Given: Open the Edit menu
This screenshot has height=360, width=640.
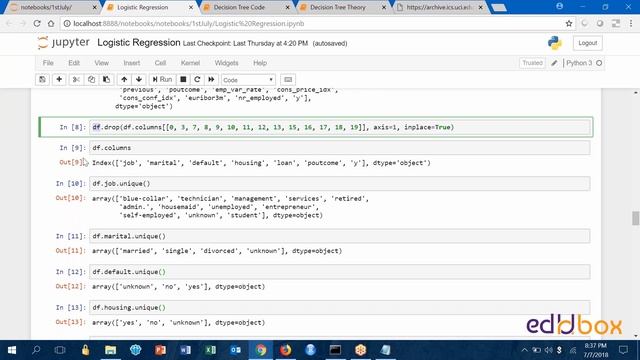Looking at the screenshot, I should pyautogui.click(x=74, y=63).
